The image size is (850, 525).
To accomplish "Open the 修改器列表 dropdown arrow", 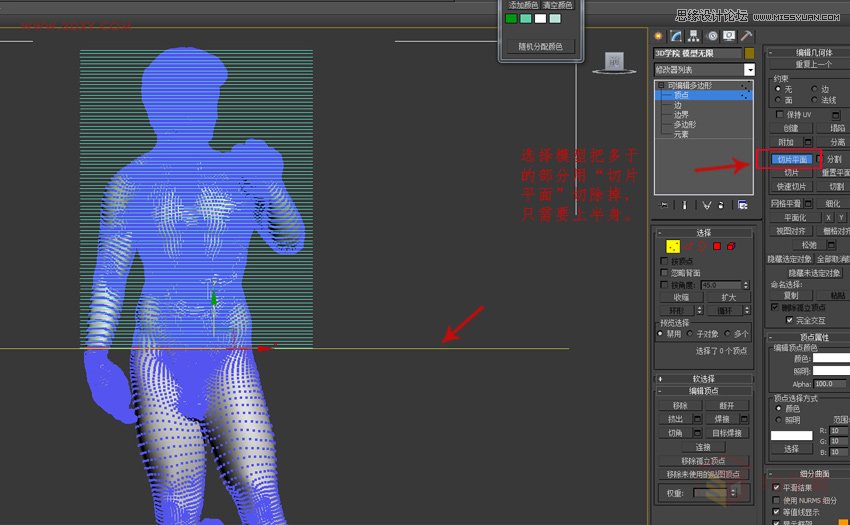I will [749, 69].
